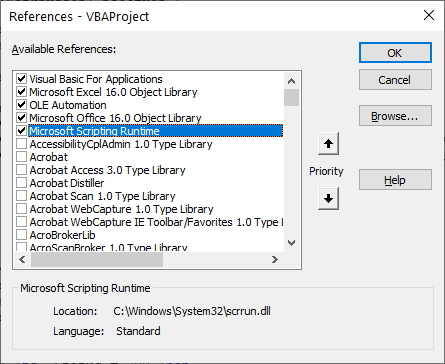Select the OLE Automation row text

(x=68, y=105)
